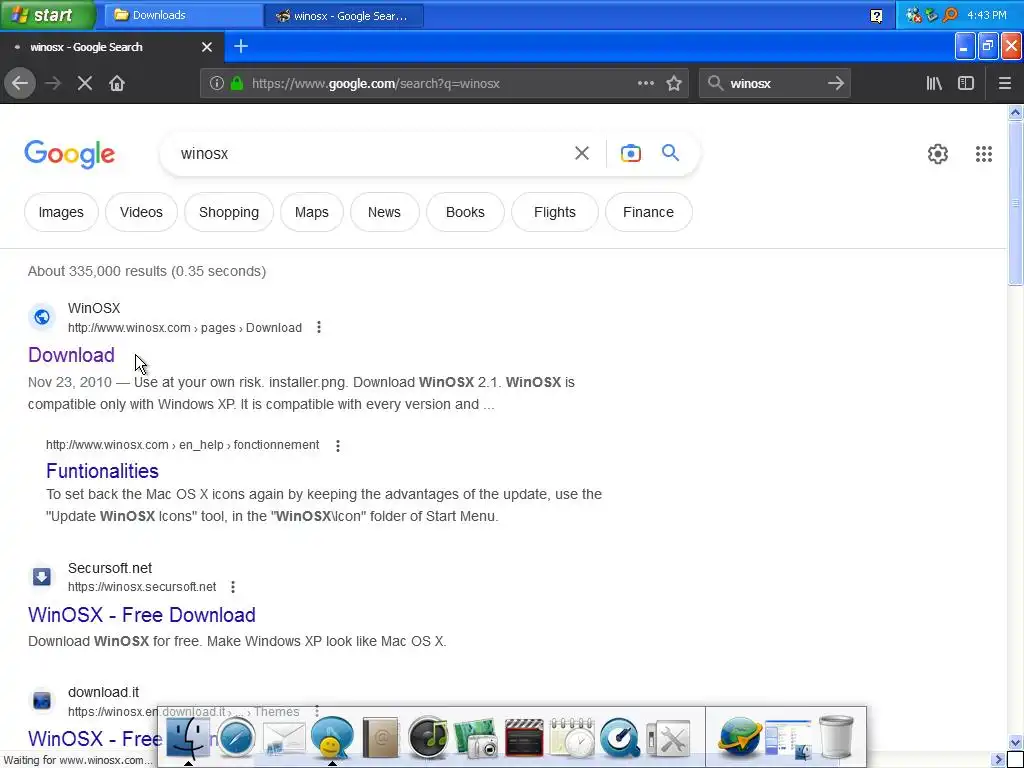Stop loading the page
This screenshot has width=1024, height=768.
click(x=85, y=84)
